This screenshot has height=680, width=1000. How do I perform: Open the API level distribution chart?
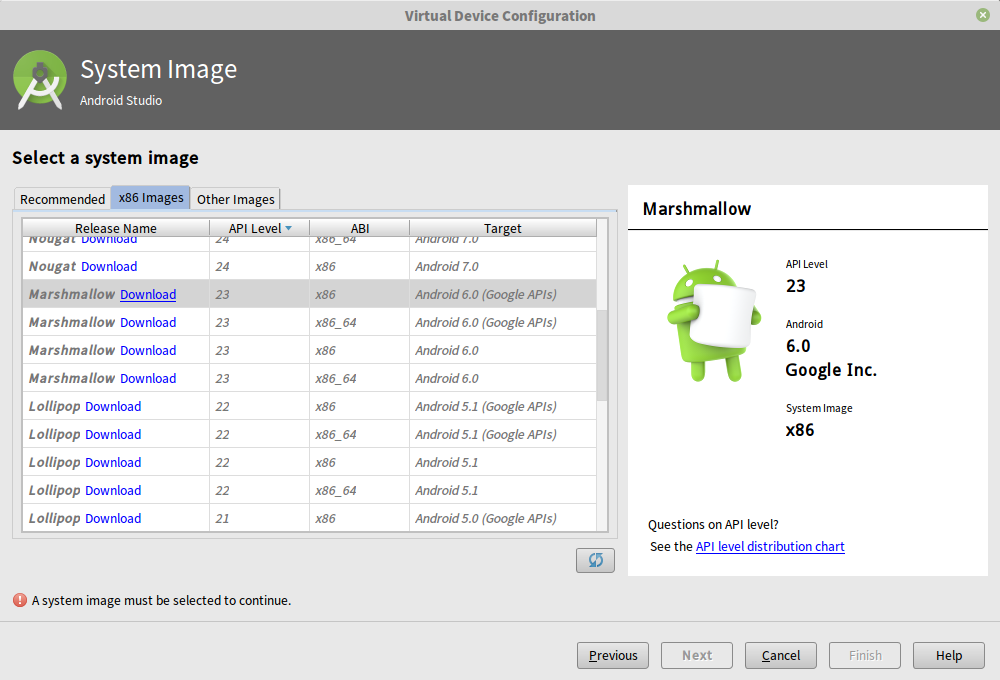pos(770,546)
